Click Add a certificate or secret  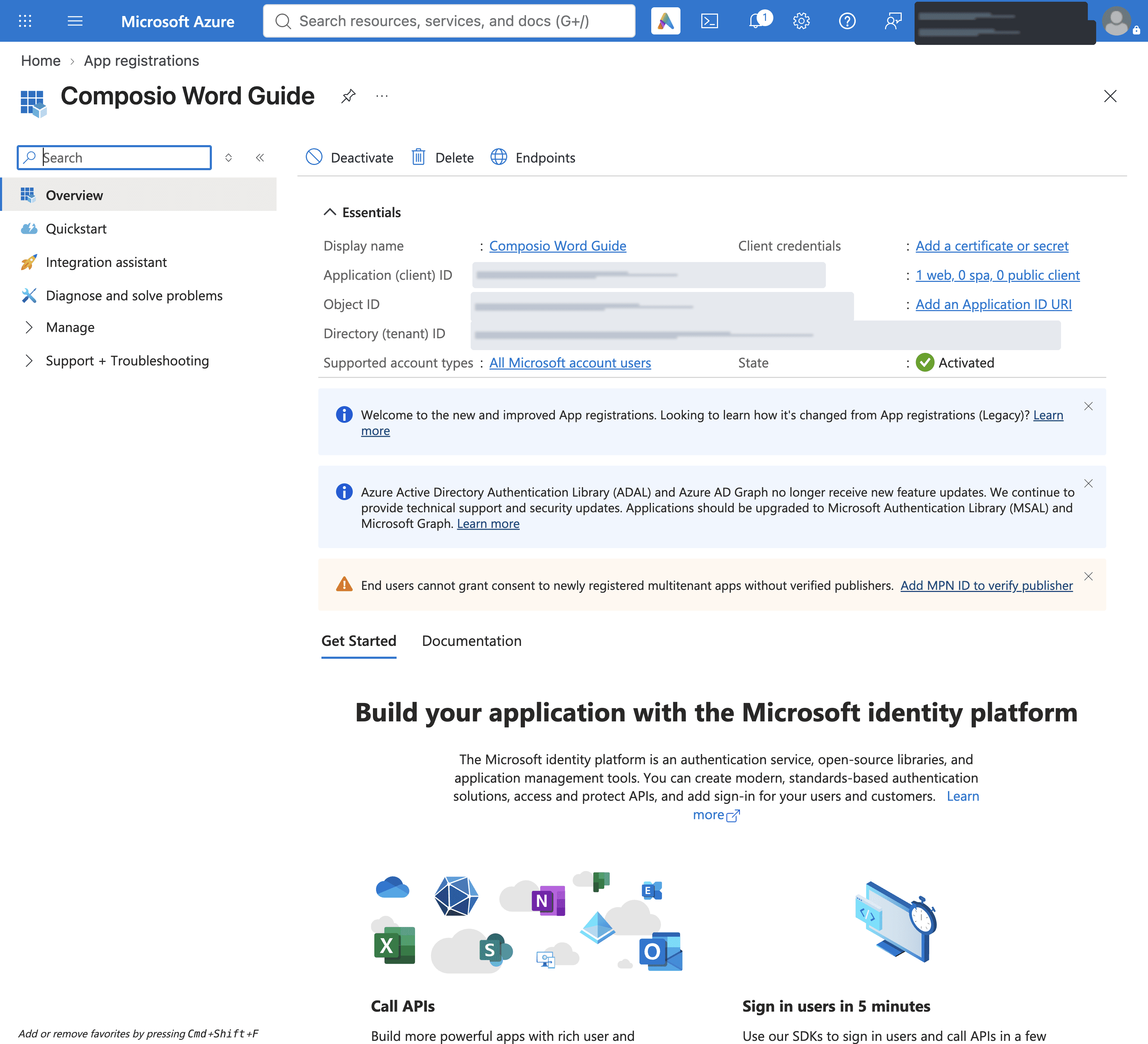(991, 246)
